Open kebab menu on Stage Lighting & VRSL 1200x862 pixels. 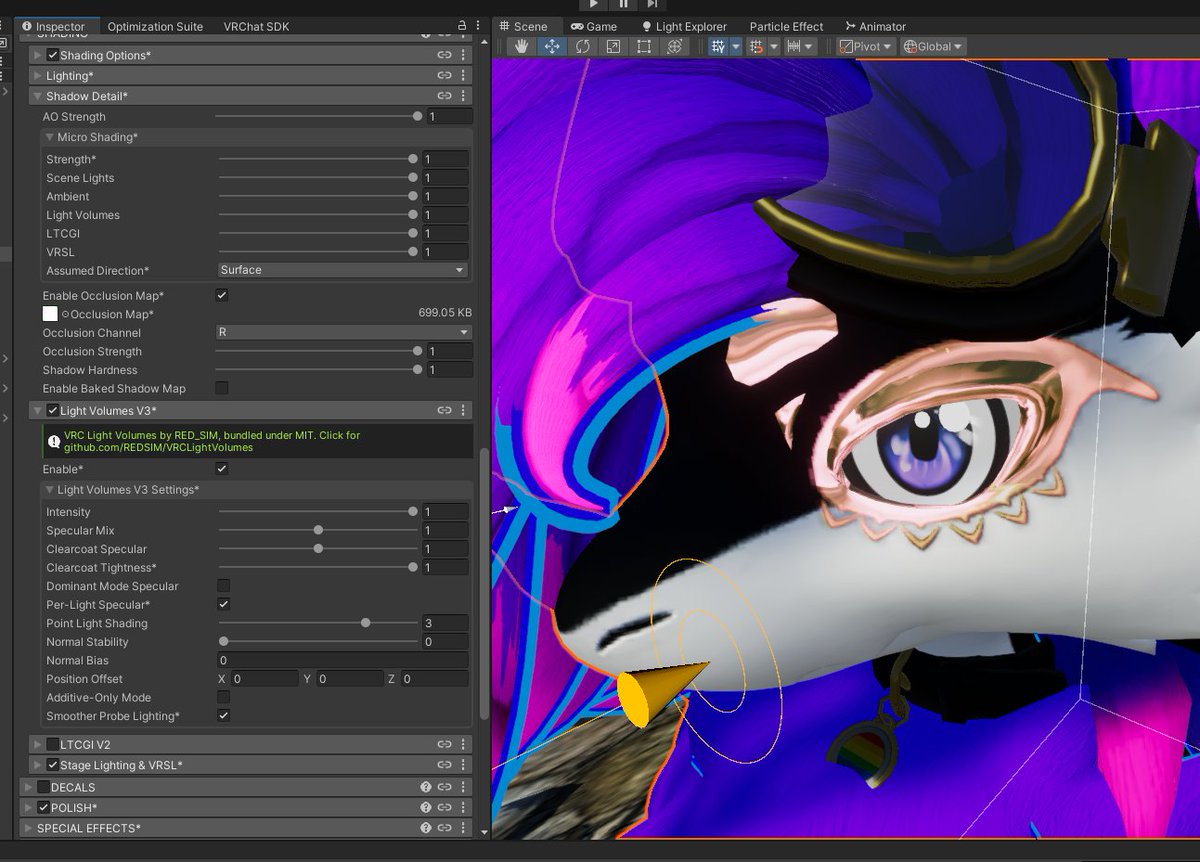(463, 765)
